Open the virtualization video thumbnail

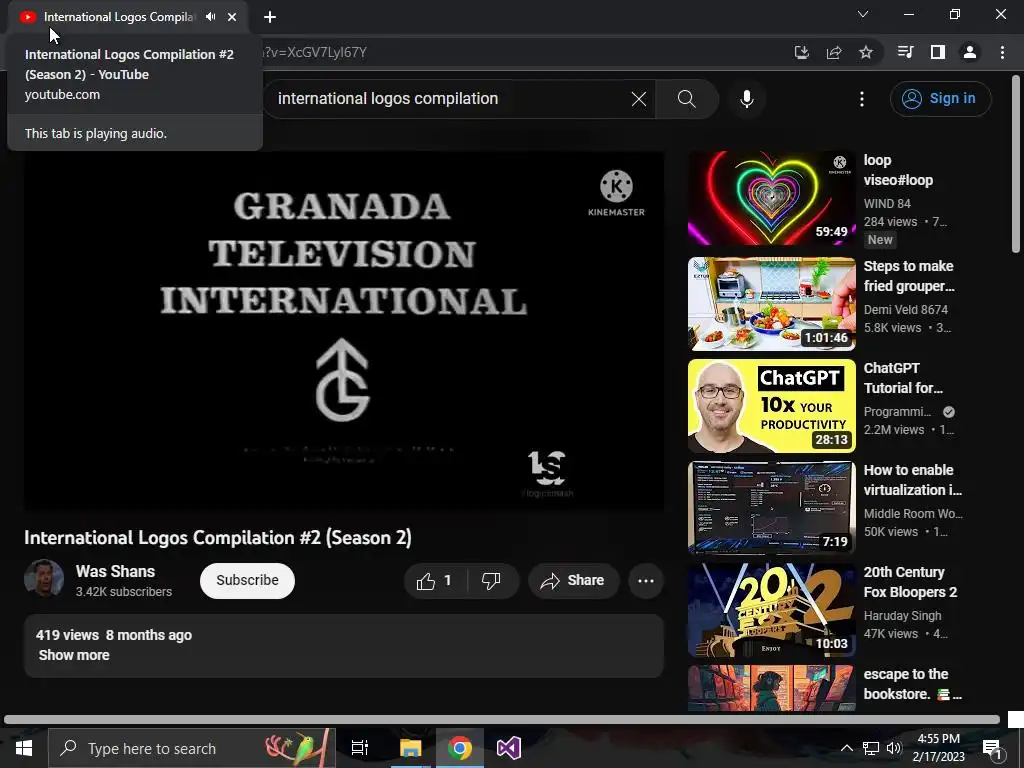771,507
